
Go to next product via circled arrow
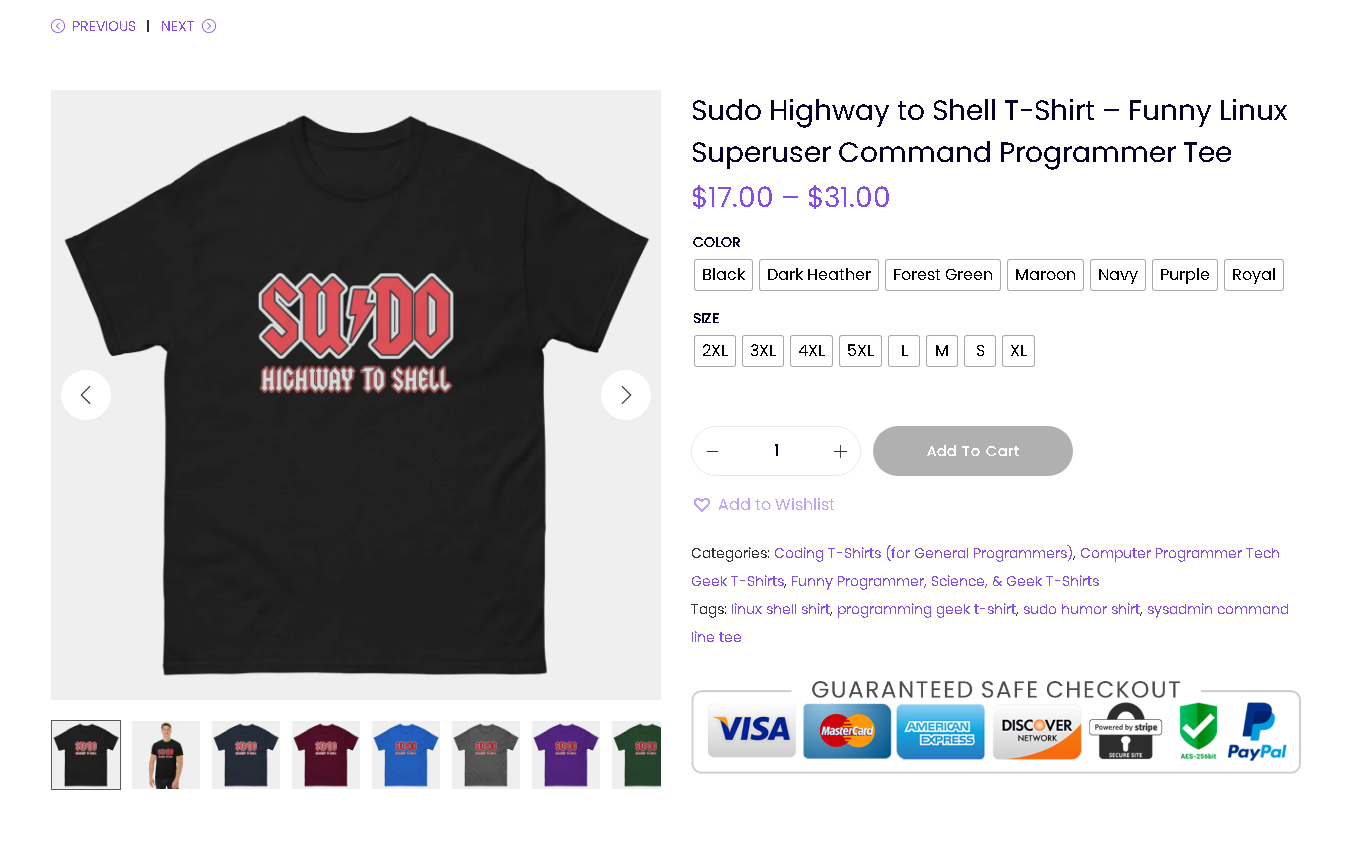209,26
